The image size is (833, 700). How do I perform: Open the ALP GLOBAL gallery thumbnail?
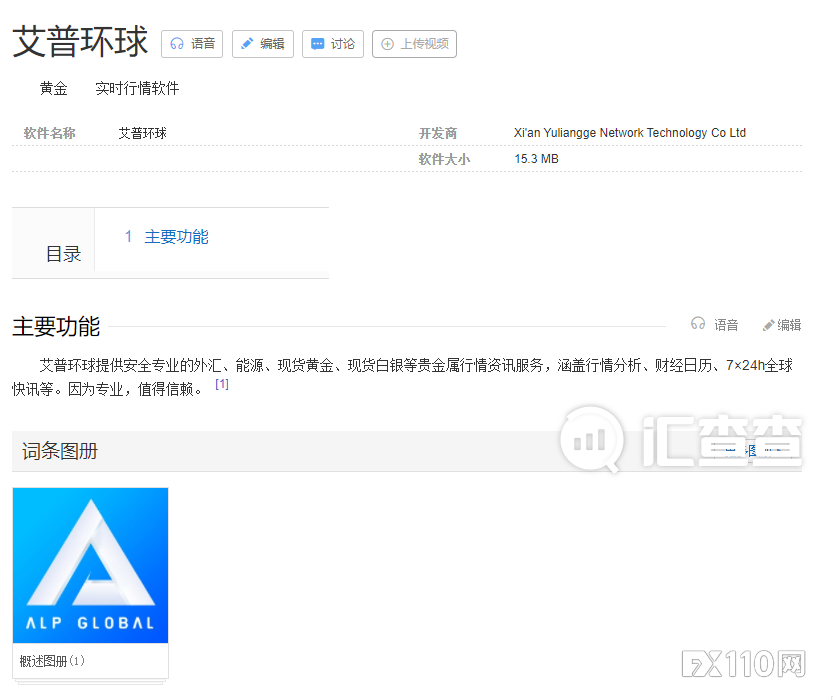coord(90,565)
